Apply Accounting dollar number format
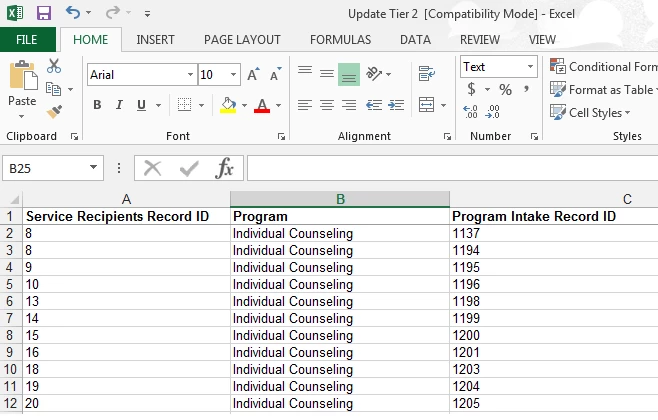The image size is (658, 420). coord(472,89)
